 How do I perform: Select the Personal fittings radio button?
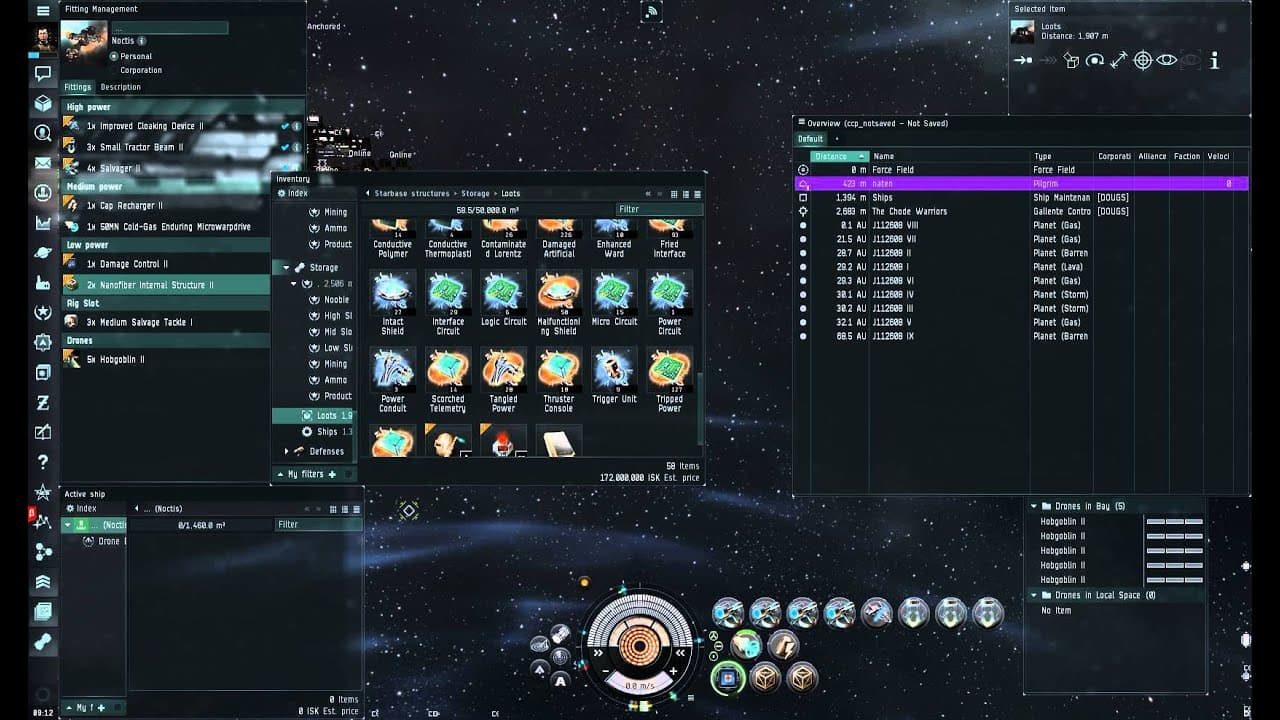pyautogui.click(x=114, y=56)
